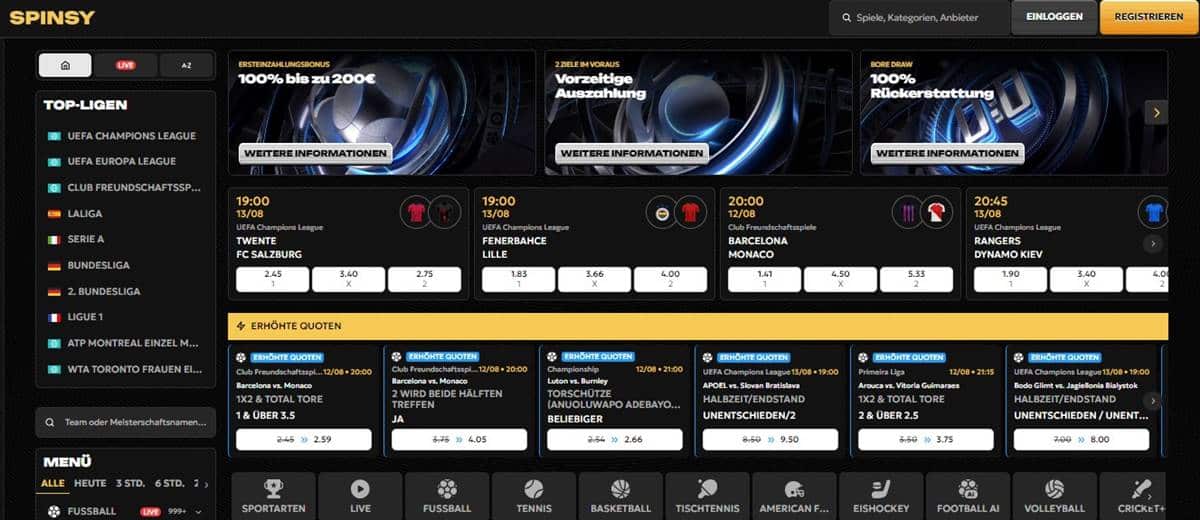The image size is (1200, 520).
Task: Show next featured matches with arrow
Action: [x=1153, y=243]
